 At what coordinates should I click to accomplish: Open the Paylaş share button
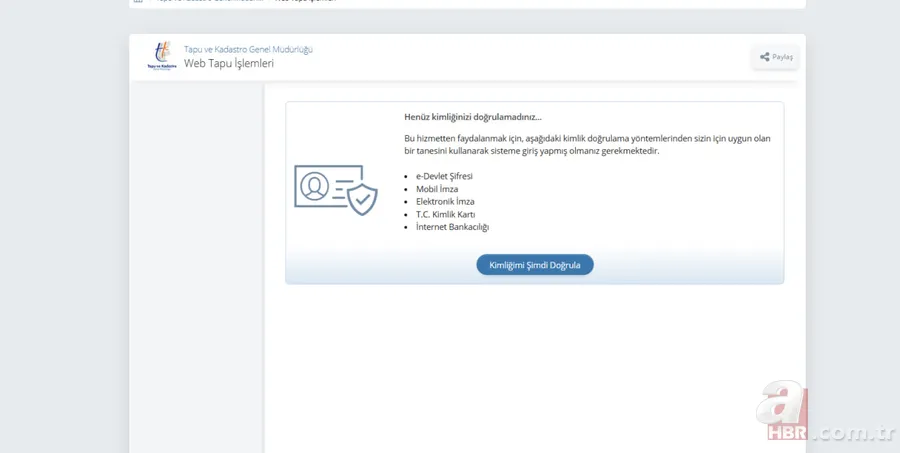pos(776,57)
